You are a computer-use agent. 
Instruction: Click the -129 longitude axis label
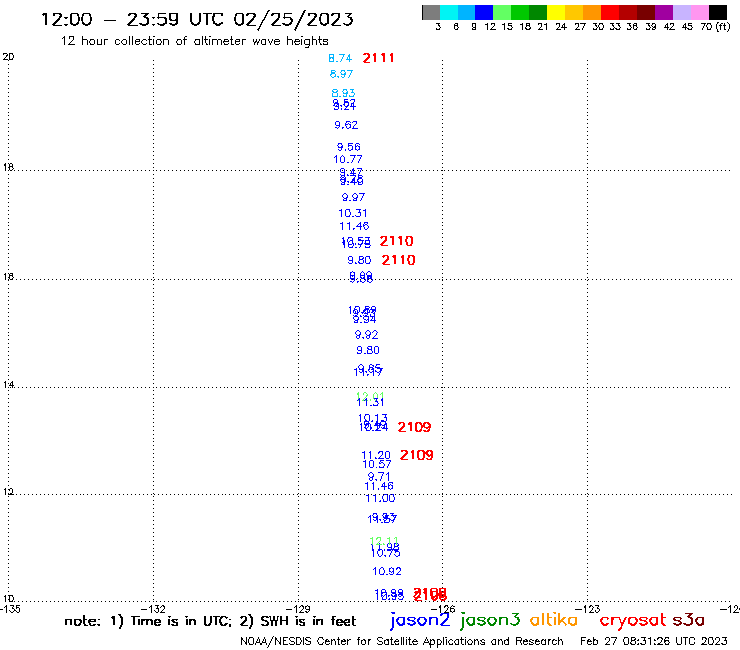point(298,609)
